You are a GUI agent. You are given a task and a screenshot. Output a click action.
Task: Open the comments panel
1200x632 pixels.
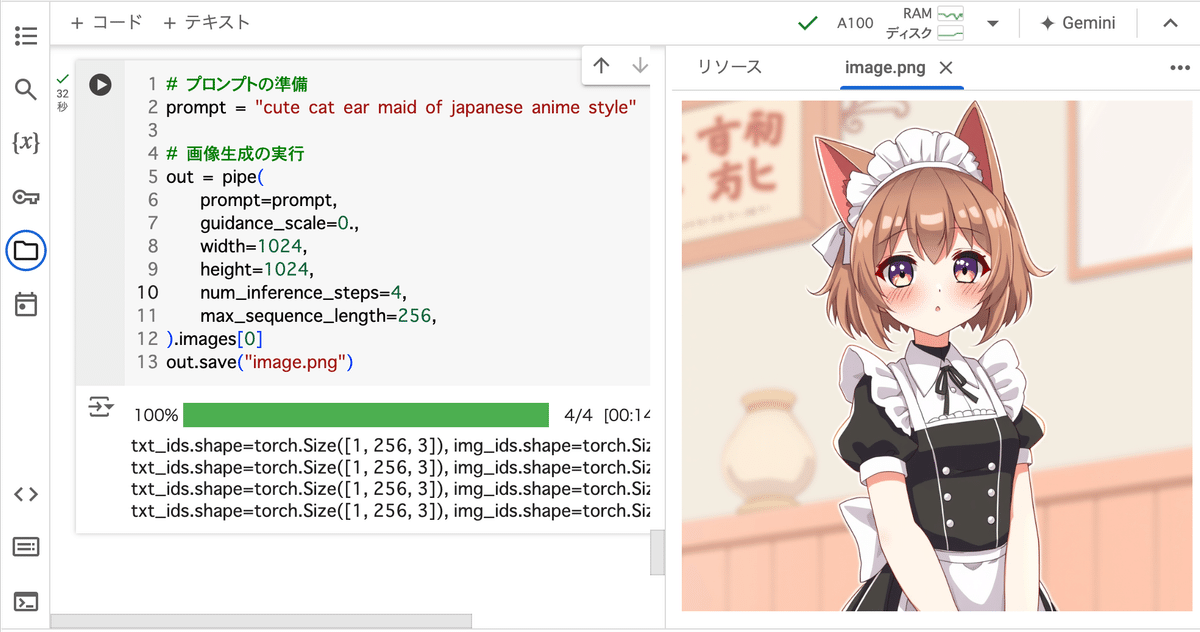[x=26, y=547]
